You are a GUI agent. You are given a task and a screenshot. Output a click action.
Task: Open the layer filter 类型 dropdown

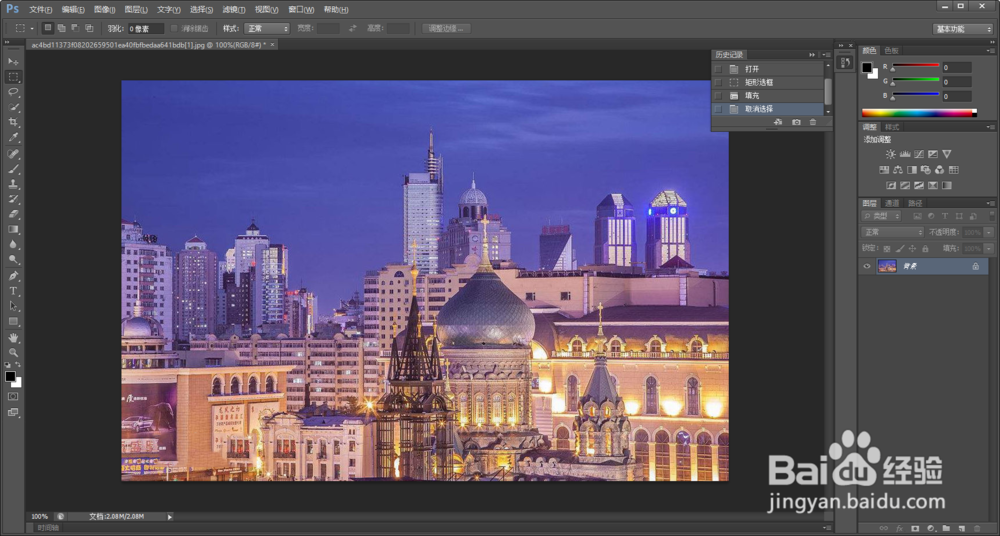click(881, 217)
